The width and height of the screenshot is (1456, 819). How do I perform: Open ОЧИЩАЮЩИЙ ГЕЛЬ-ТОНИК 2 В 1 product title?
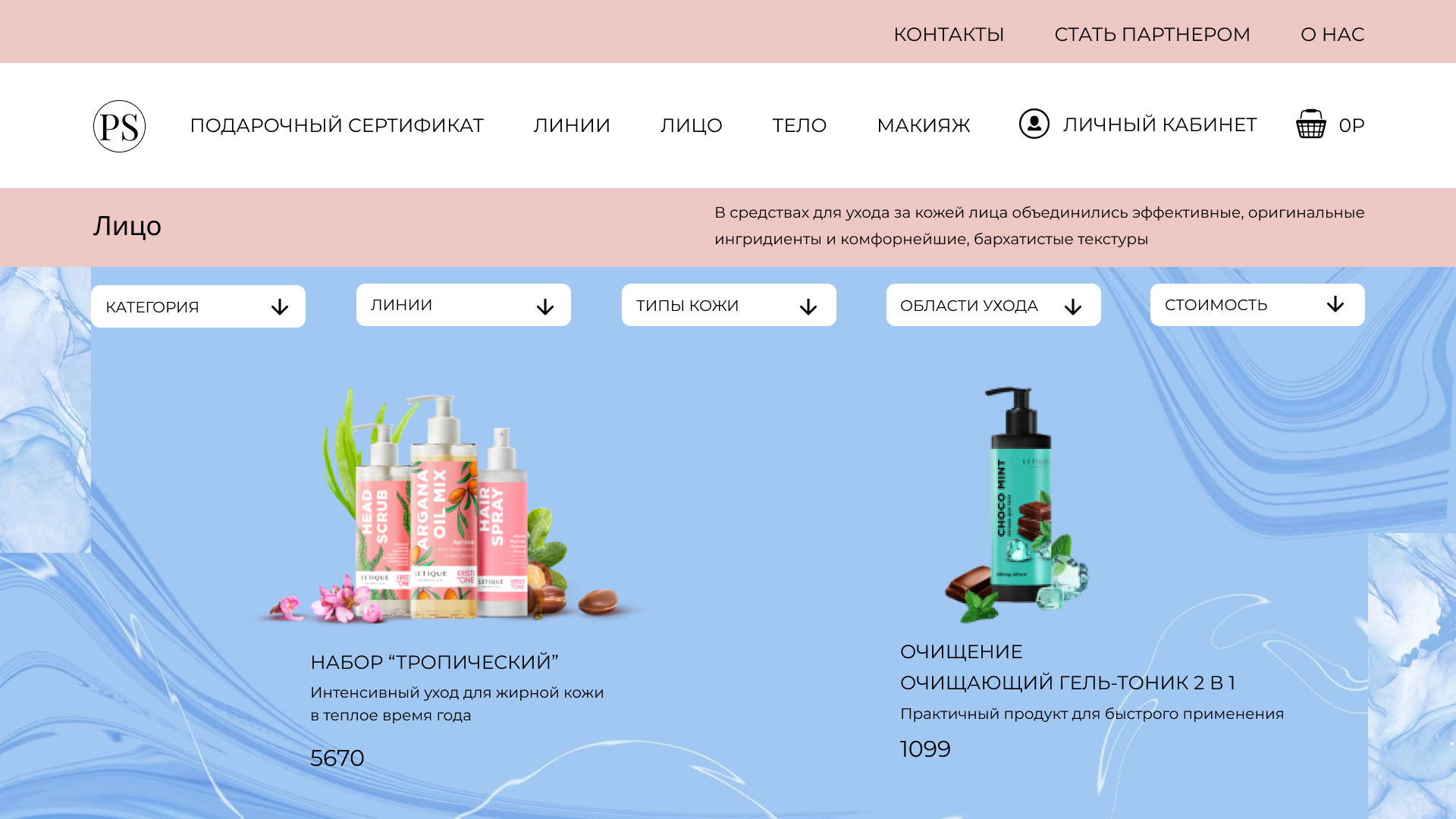(x=1068, y=682)
